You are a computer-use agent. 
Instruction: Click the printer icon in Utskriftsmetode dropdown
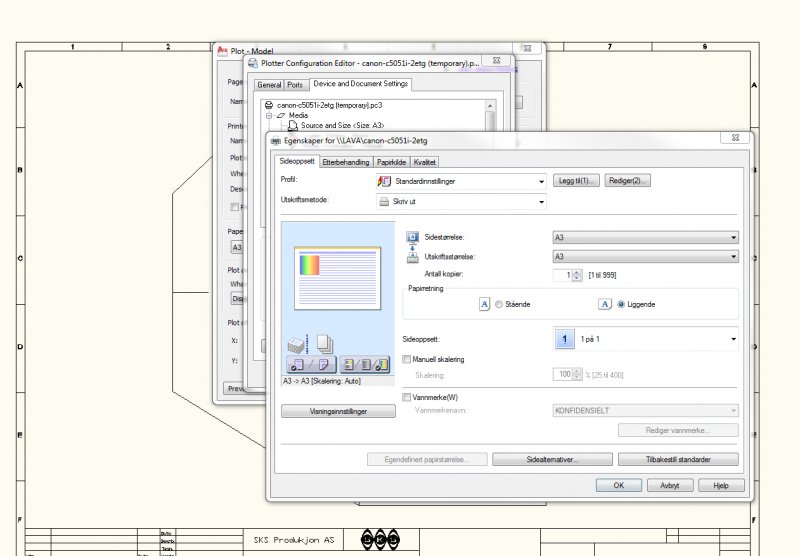pos(384,201)
